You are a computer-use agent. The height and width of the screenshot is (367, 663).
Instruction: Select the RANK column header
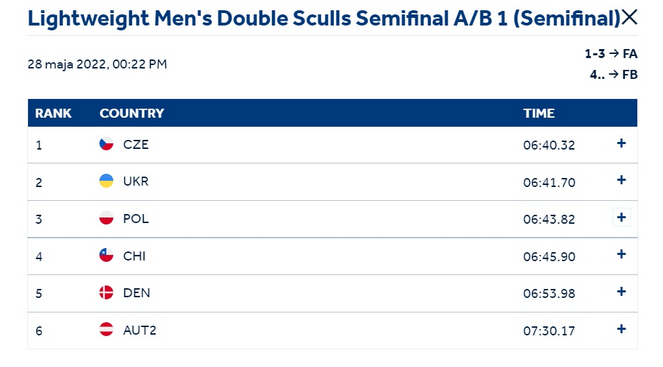click(53, 113)
